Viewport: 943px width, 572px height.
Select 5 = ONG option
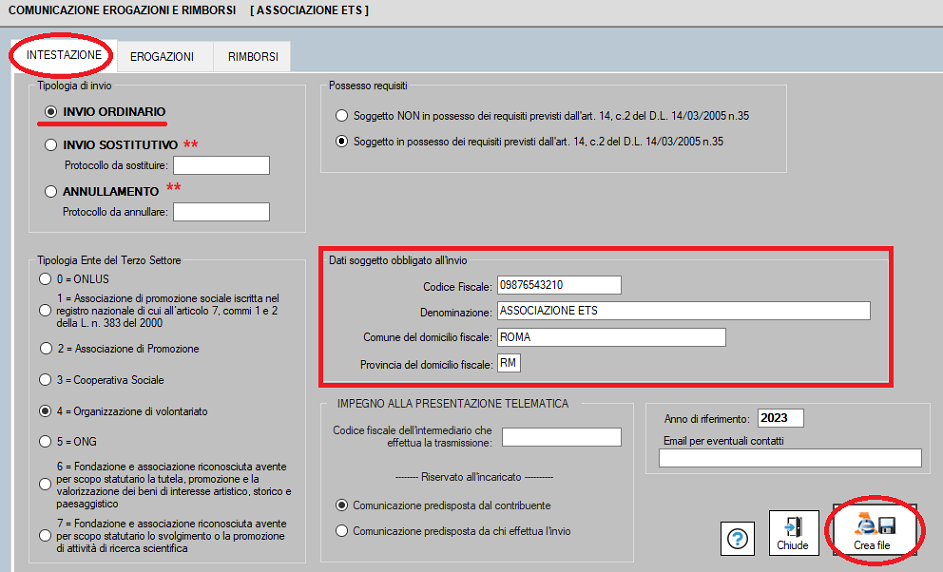(45, 441)
